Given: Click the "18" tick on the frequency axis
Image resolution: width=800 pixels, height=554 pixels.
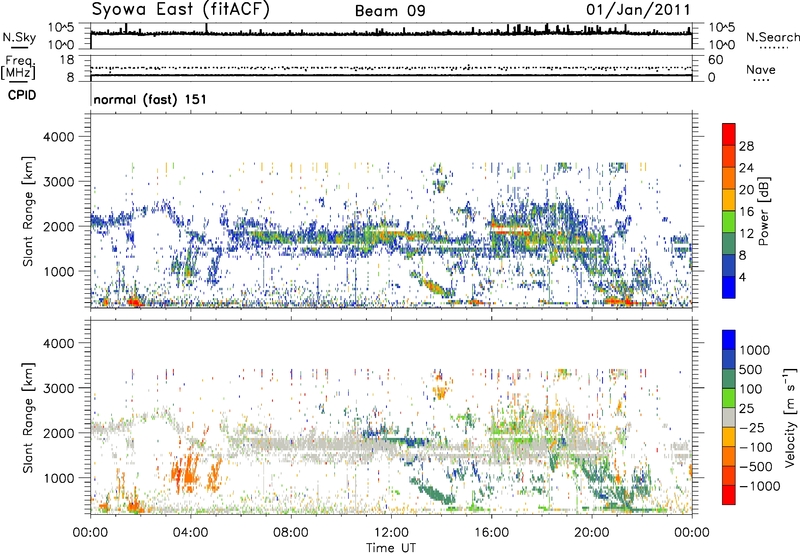Looking at the screenshot, I should point(67,60).
